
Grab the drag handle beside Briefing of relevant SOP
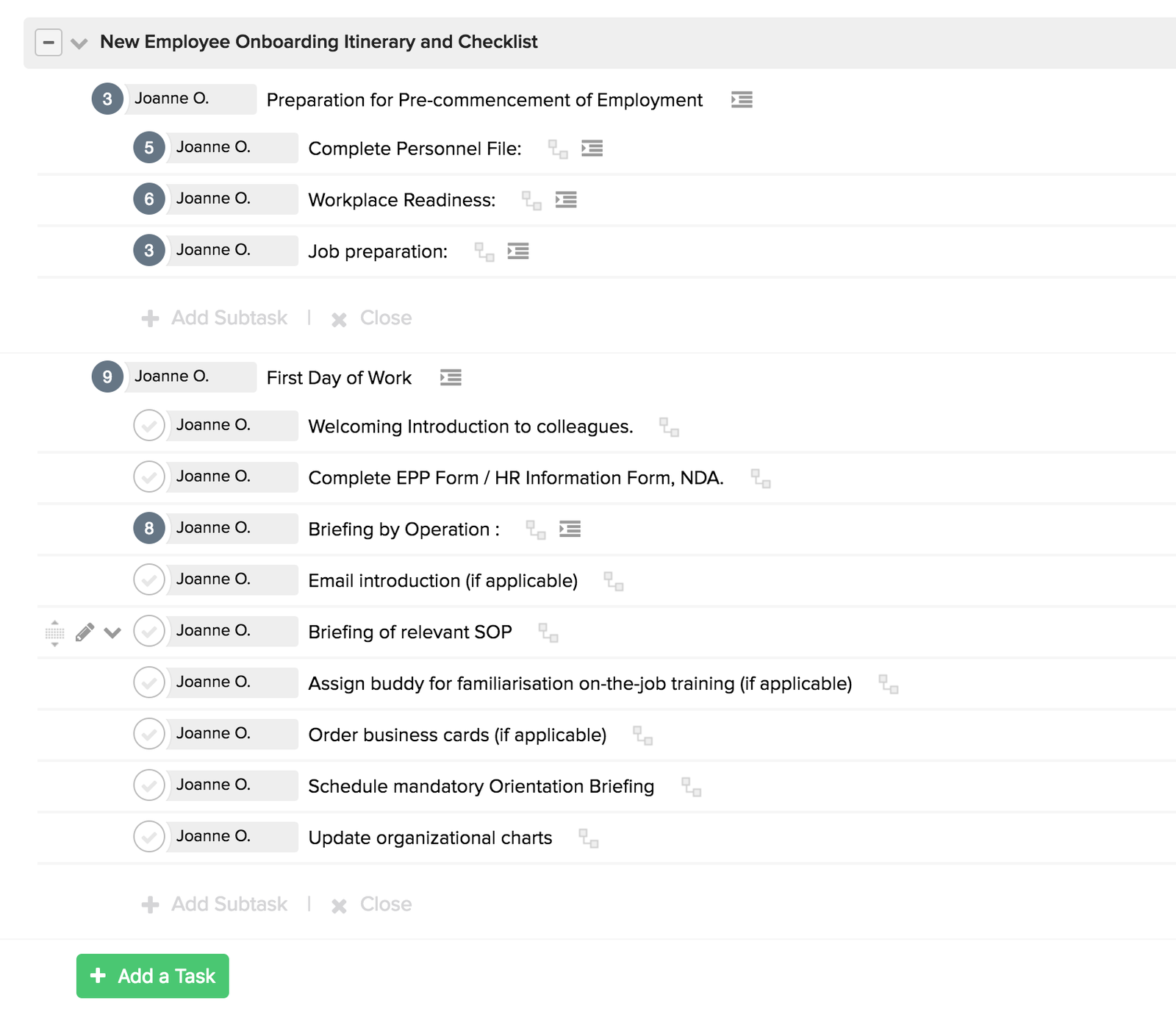[x=54, y=632]
